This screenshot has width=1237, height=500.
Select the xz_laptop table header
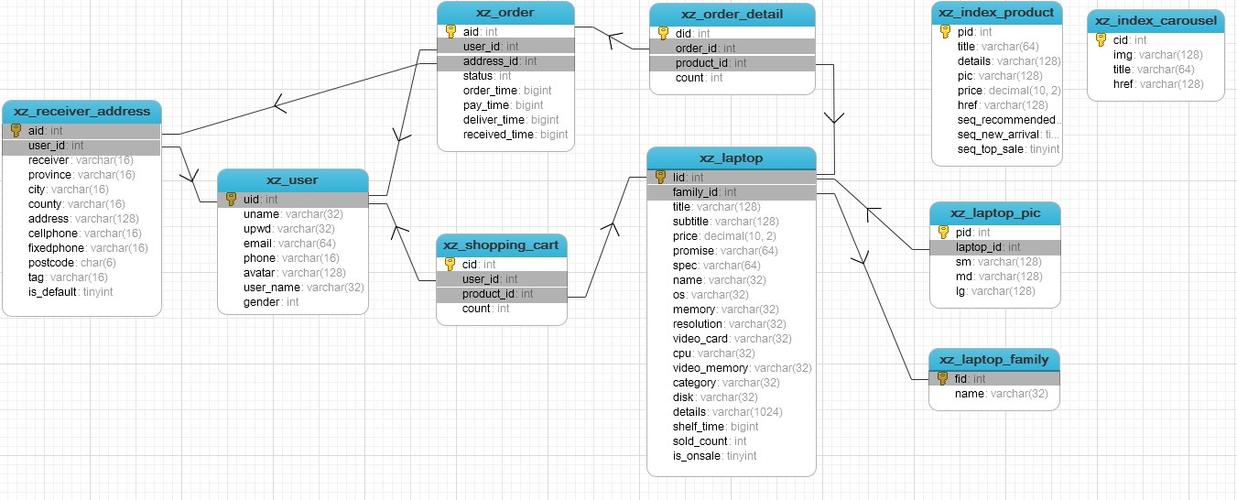pyautogui.click(x=731, y=158)
